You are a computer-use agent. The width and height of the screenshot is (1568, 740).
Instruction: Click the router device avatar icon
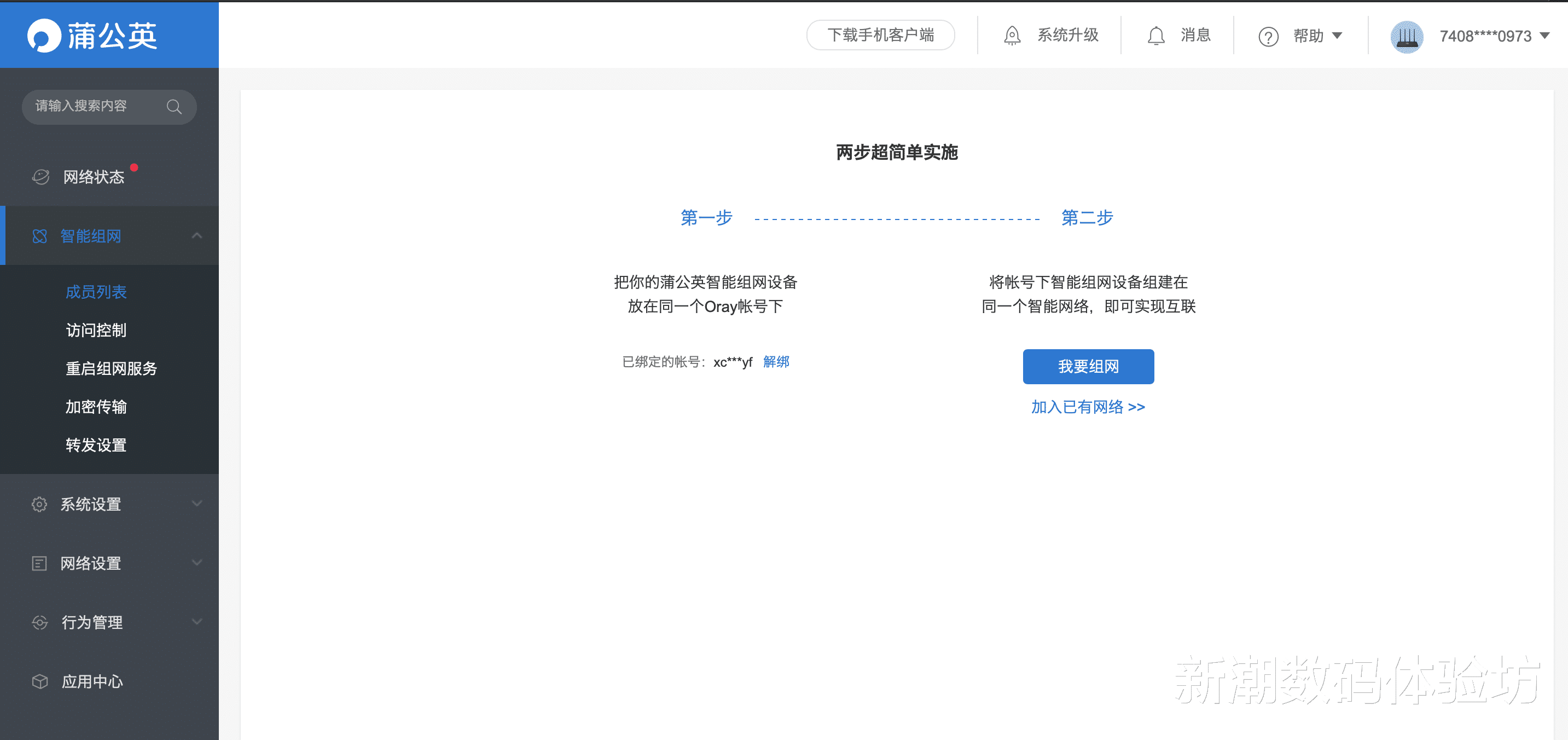[x=1406, y=36]
